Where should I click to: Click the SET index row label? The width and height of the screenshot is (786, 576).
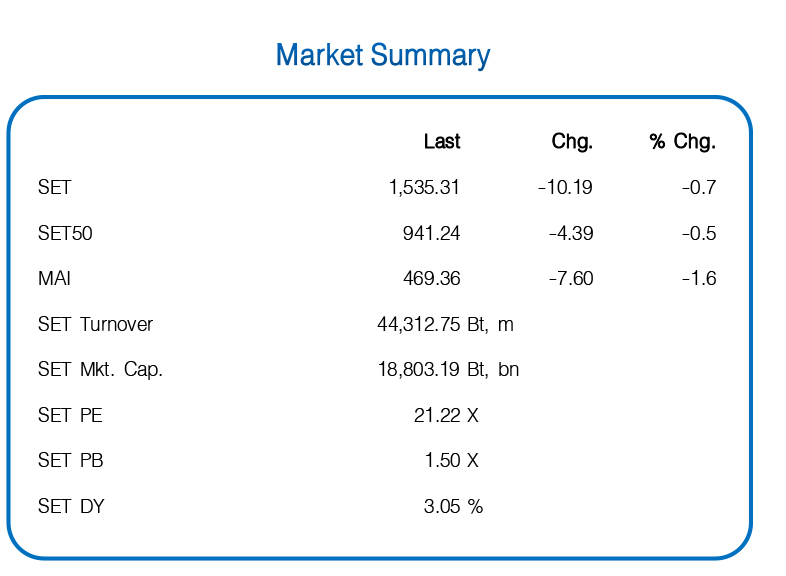pos(55,187)
